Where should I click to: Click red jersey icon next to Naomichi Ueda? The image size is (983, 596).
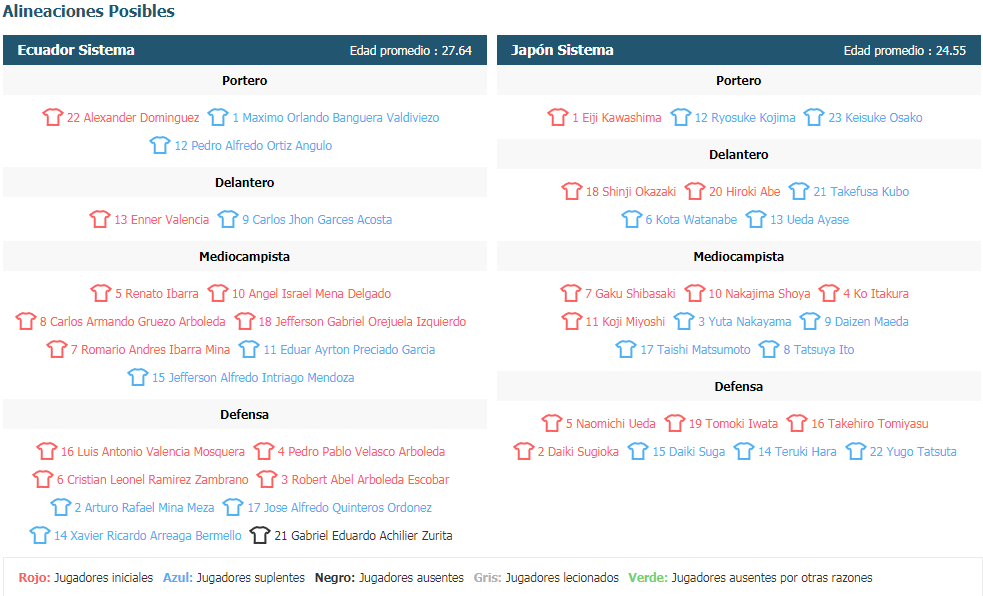click(x=551, y=423)
